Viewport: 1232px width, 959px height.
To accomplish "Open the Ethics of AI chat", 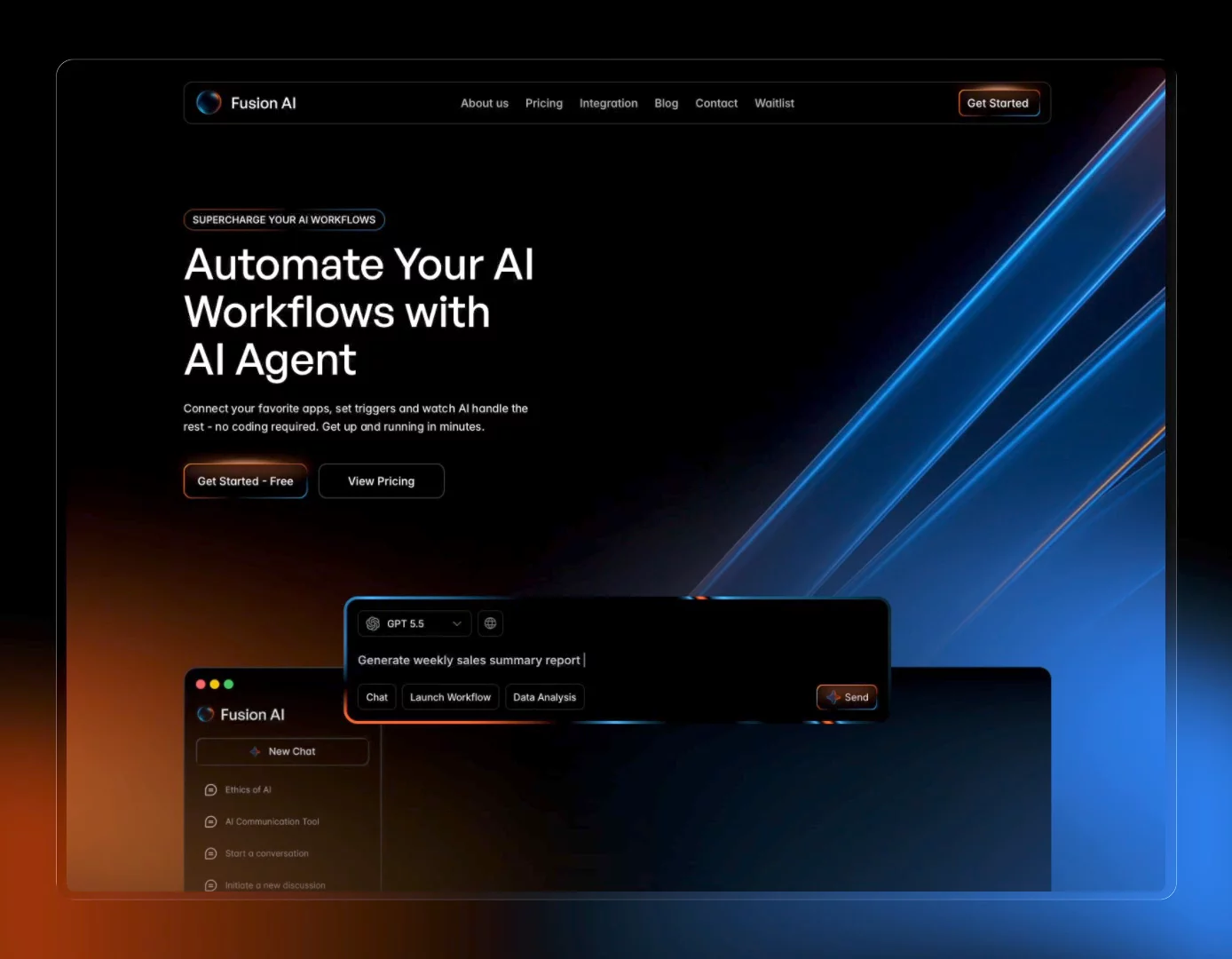I will click(249, 789).
